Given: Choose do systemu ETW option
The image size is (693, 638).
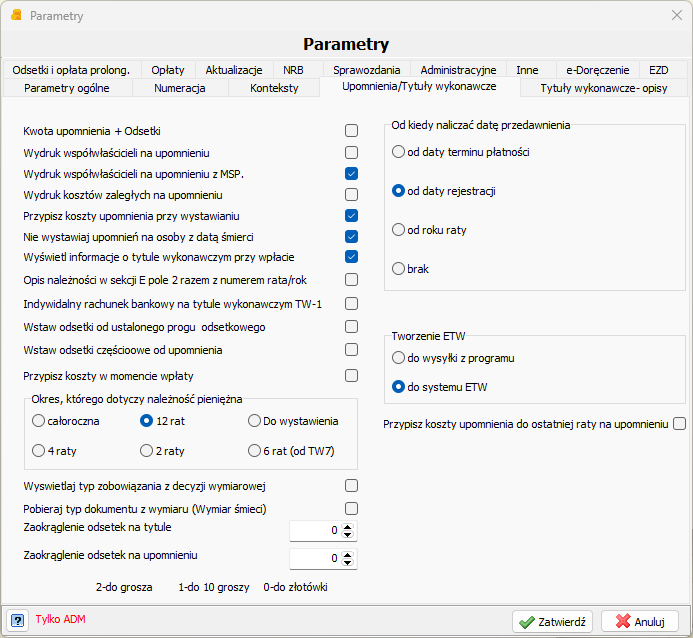Looking at the screenshot, I should pos(398,387).
